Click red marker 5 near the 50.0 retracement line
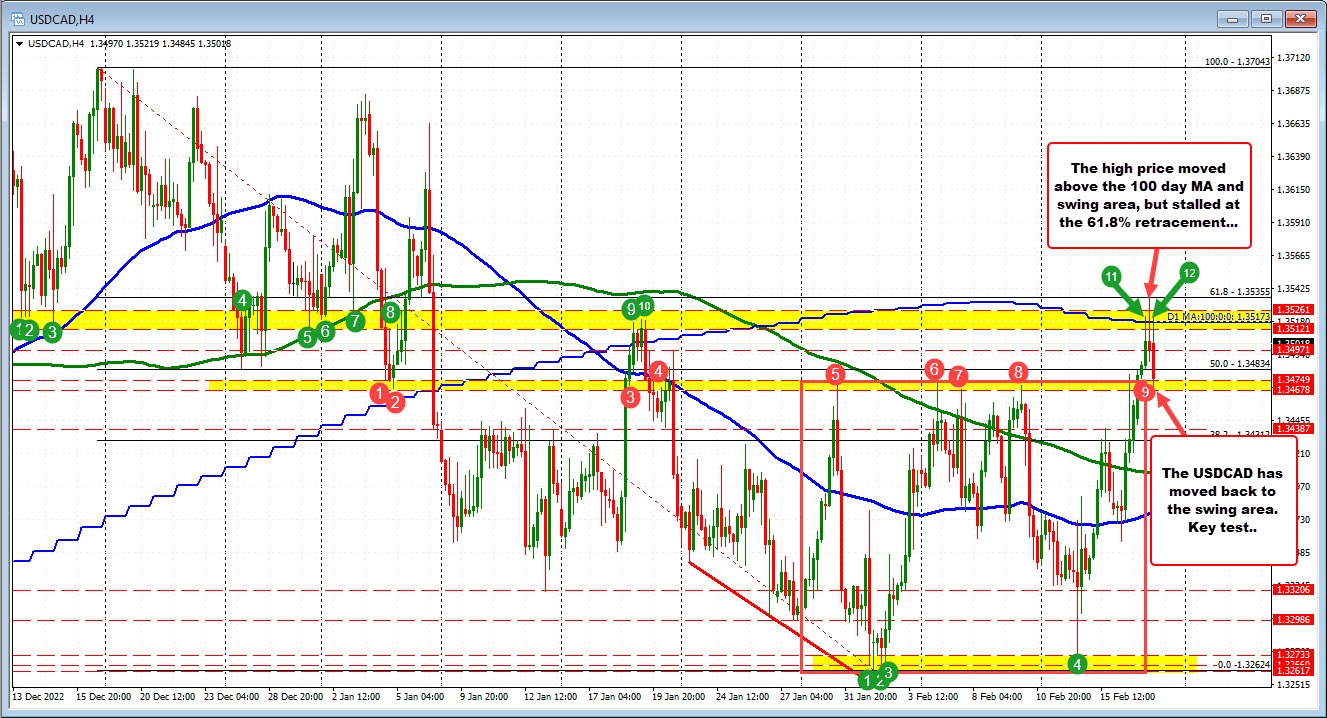Viewport: 1327px width, 718px height. pyautogui.click(x=836, y=374)
